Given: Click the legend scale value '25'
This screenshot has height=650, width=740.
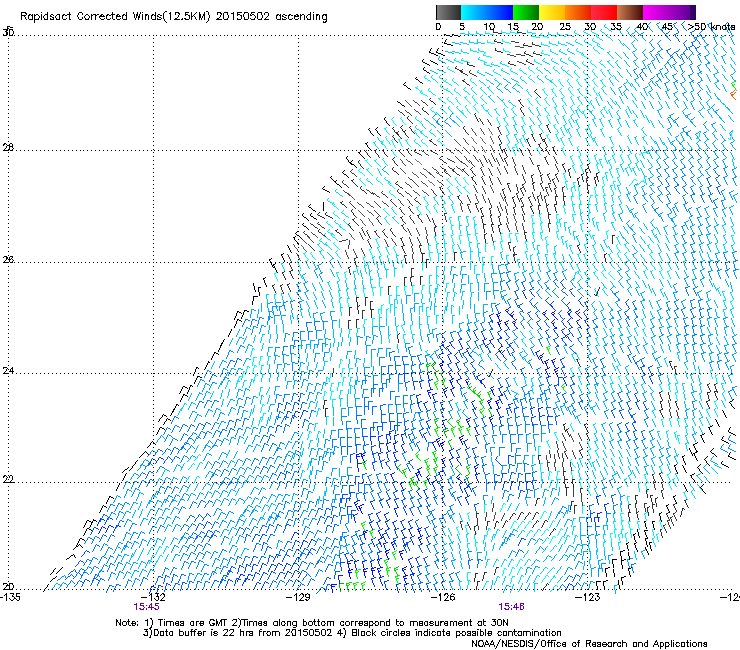Looking at the screenshot, I should pyautogui.click(x=564, y=27).
